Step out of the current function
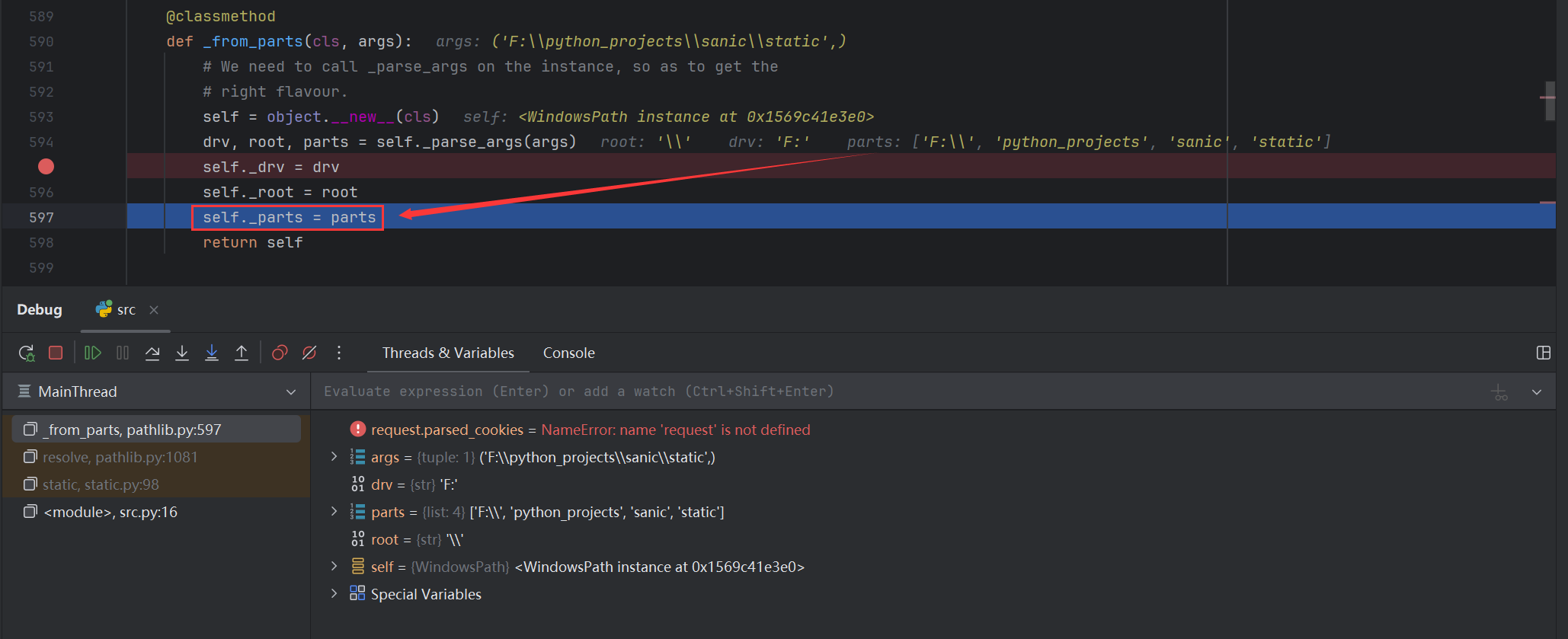 (242, 353)
